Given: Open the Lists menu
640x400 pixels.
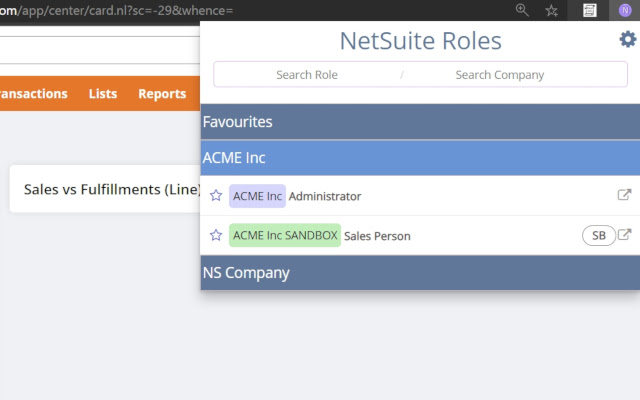Looking at the screenshot, I should 103,94.
